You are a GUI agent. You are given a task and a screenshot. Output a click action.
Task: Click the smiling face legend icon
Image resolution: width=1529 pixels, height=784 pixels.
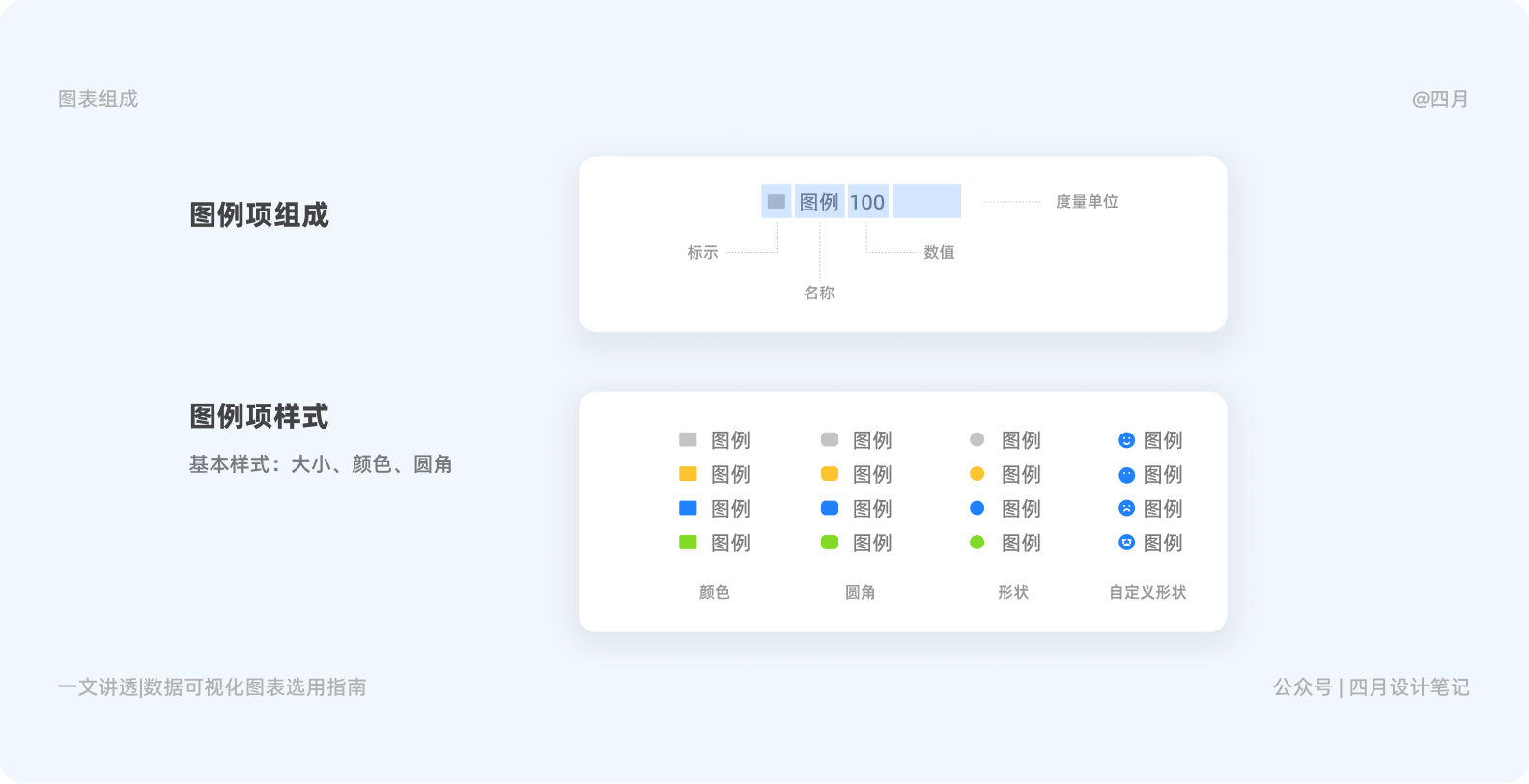tap(1126, 440)
